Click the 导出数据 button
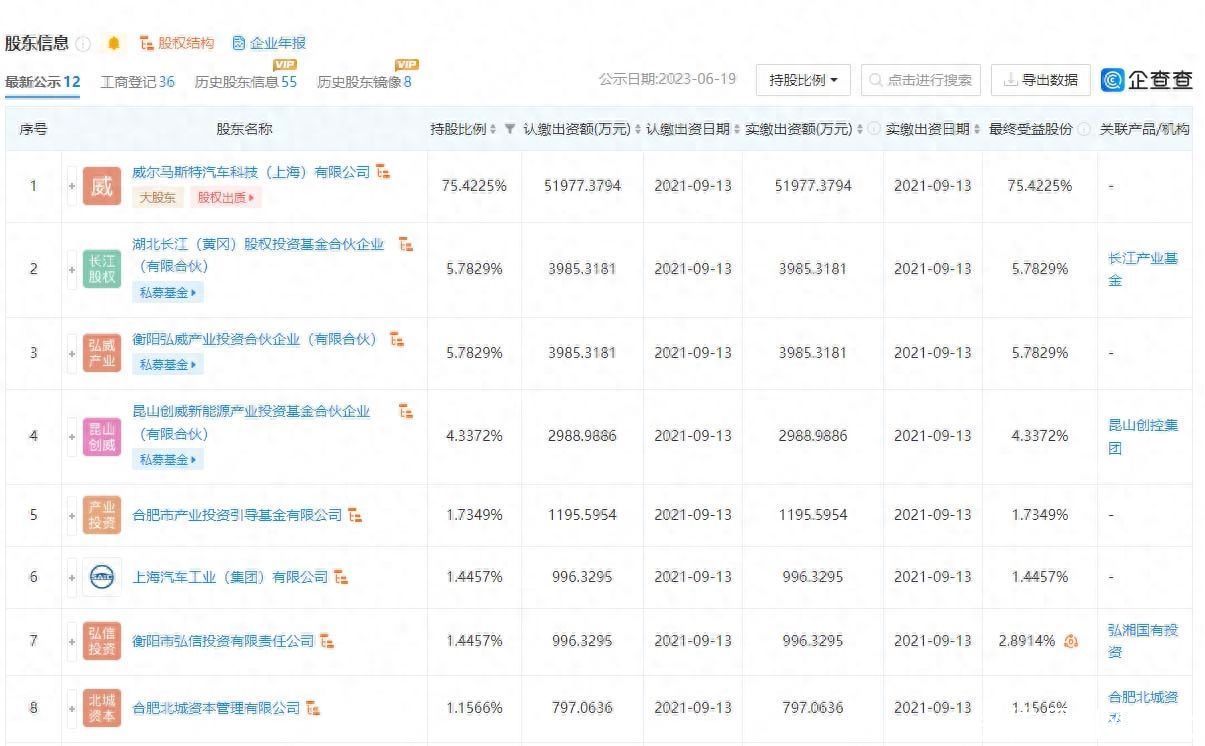The height and width of the screenshot is (746, 1205). tap(1041, 80)
